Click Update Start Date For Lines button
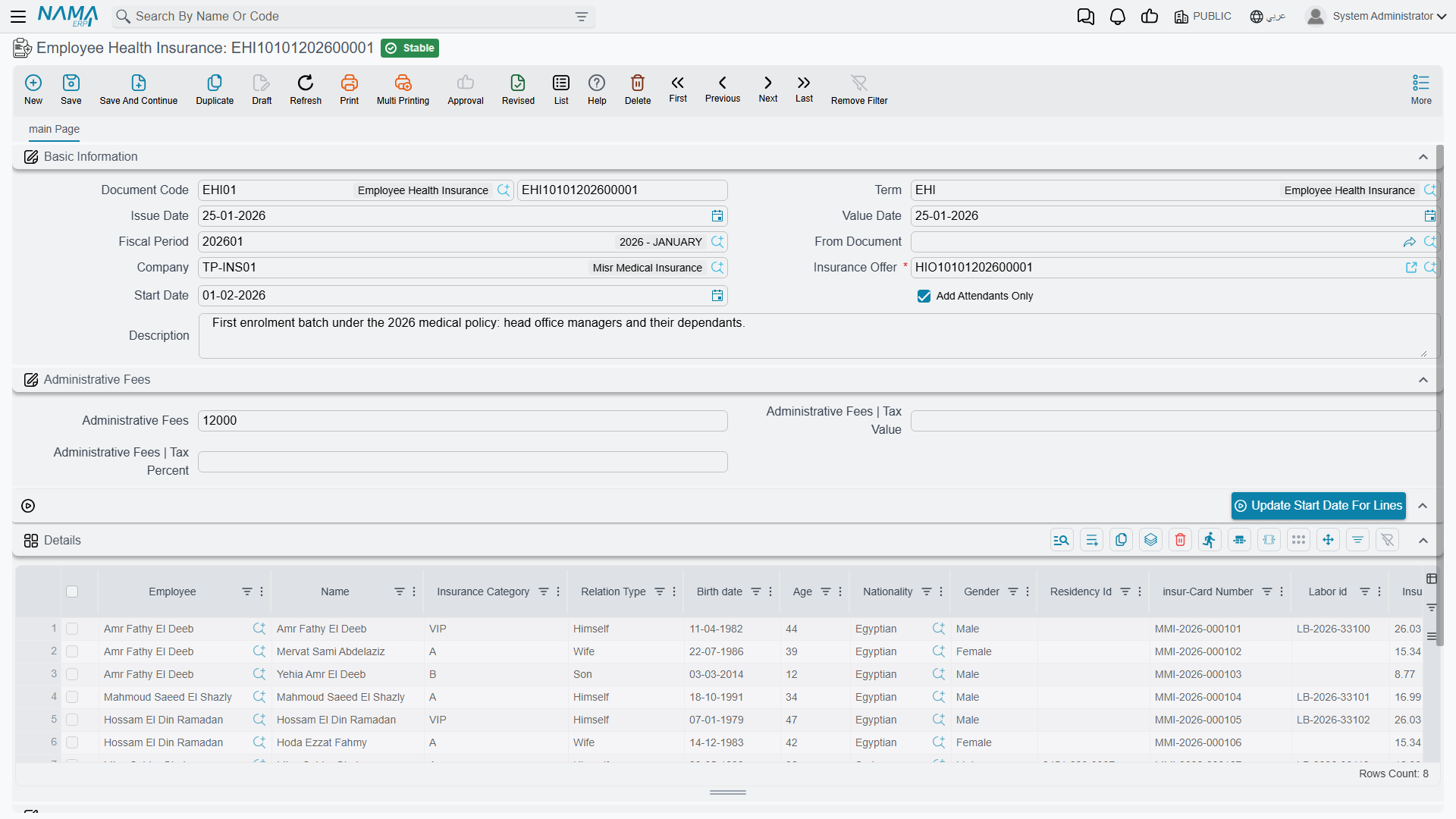The image size is (1456, 819). (x=1318, y=506)
